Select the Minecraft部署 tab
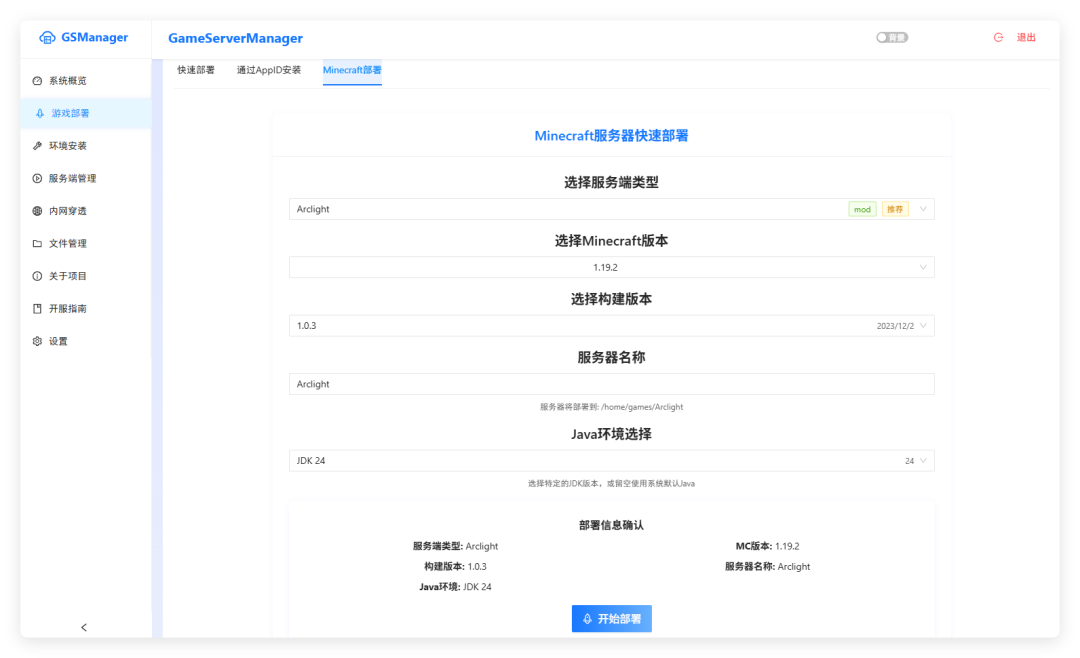This screenshot has height=658, width=1080. tap(352, 70)
